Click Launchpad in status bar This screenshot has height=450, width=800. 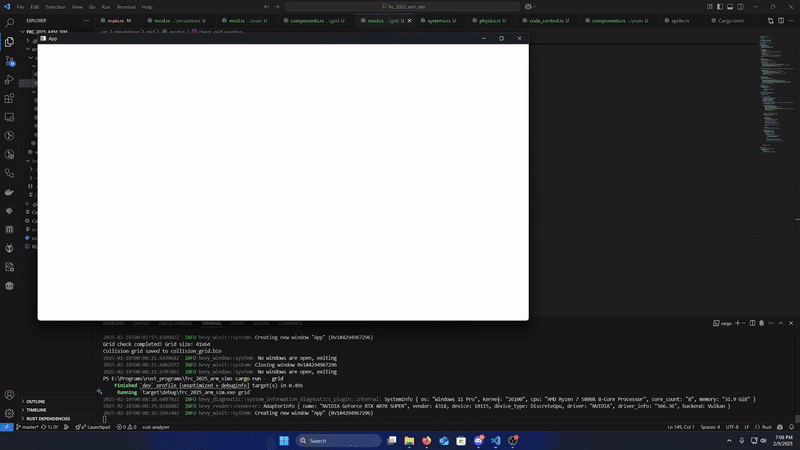click(95, 427)
